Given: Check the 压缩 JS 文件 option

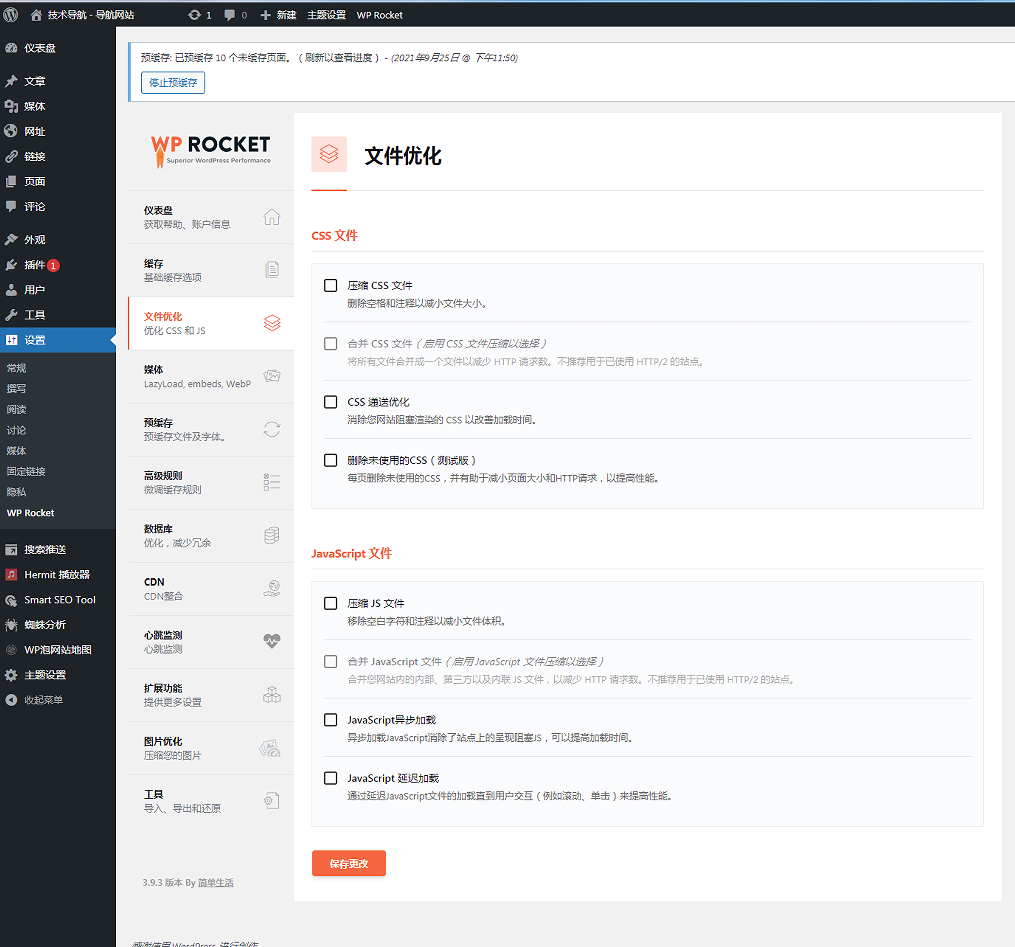Looking at the screenshot, I should [x=330, y=604].
